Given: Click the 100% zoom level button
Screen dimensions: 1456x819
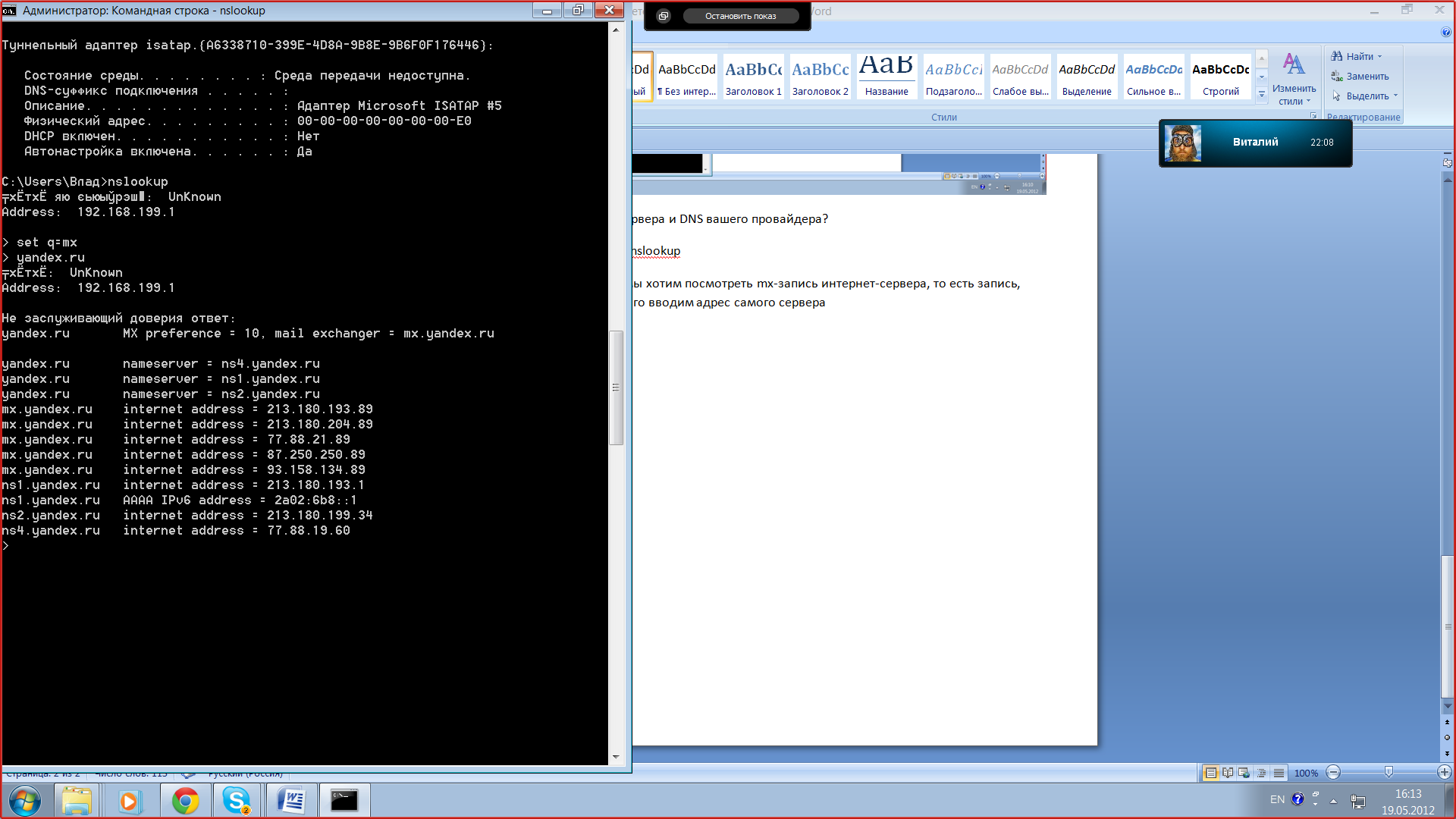Looking at the screenshot, I should pyautogui.click(x=1306, y=773).
